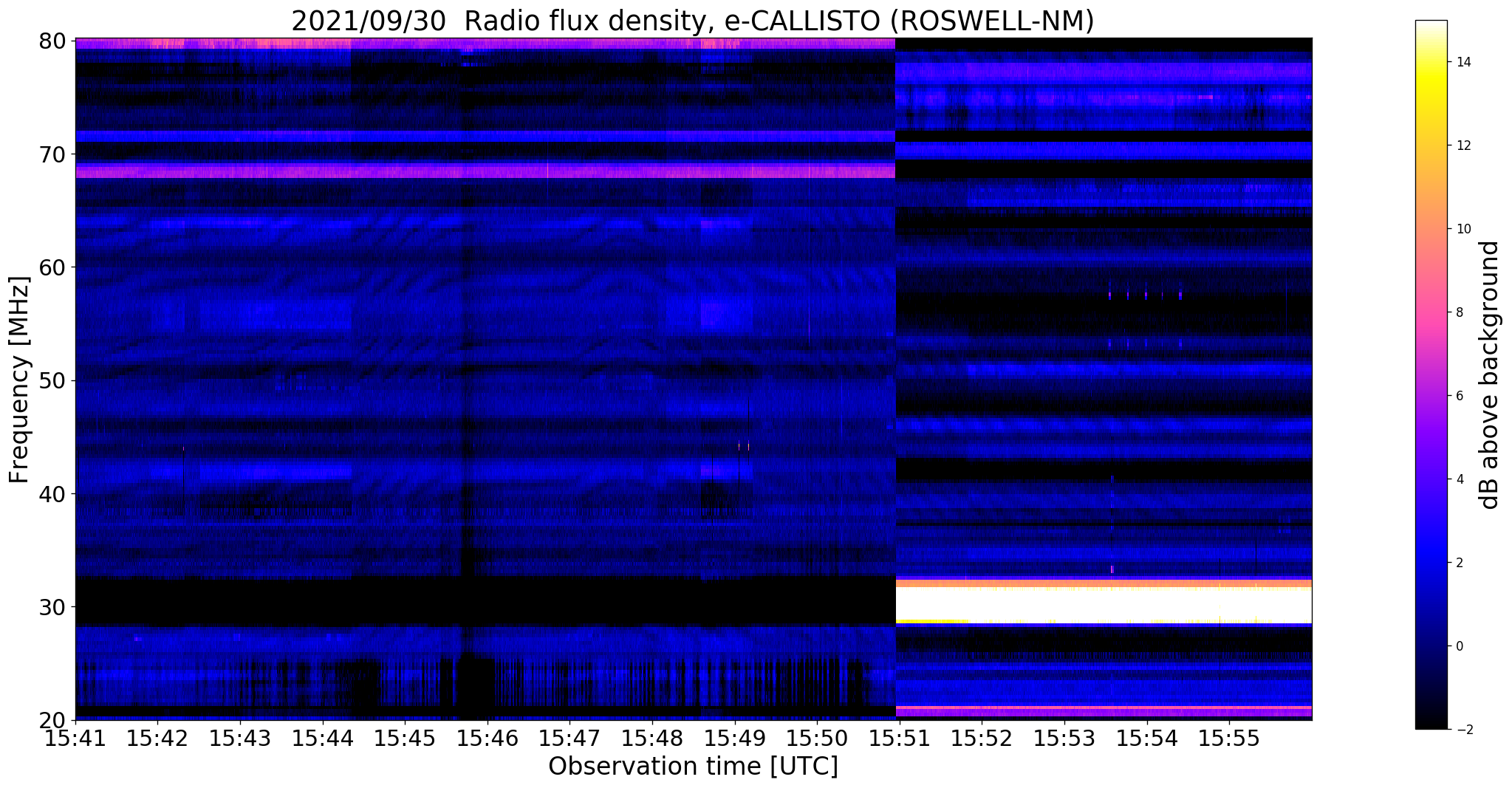Click the 80 MHz frequency tick label
This screenshot has width=1512, height=788.
tap(52, 41)
